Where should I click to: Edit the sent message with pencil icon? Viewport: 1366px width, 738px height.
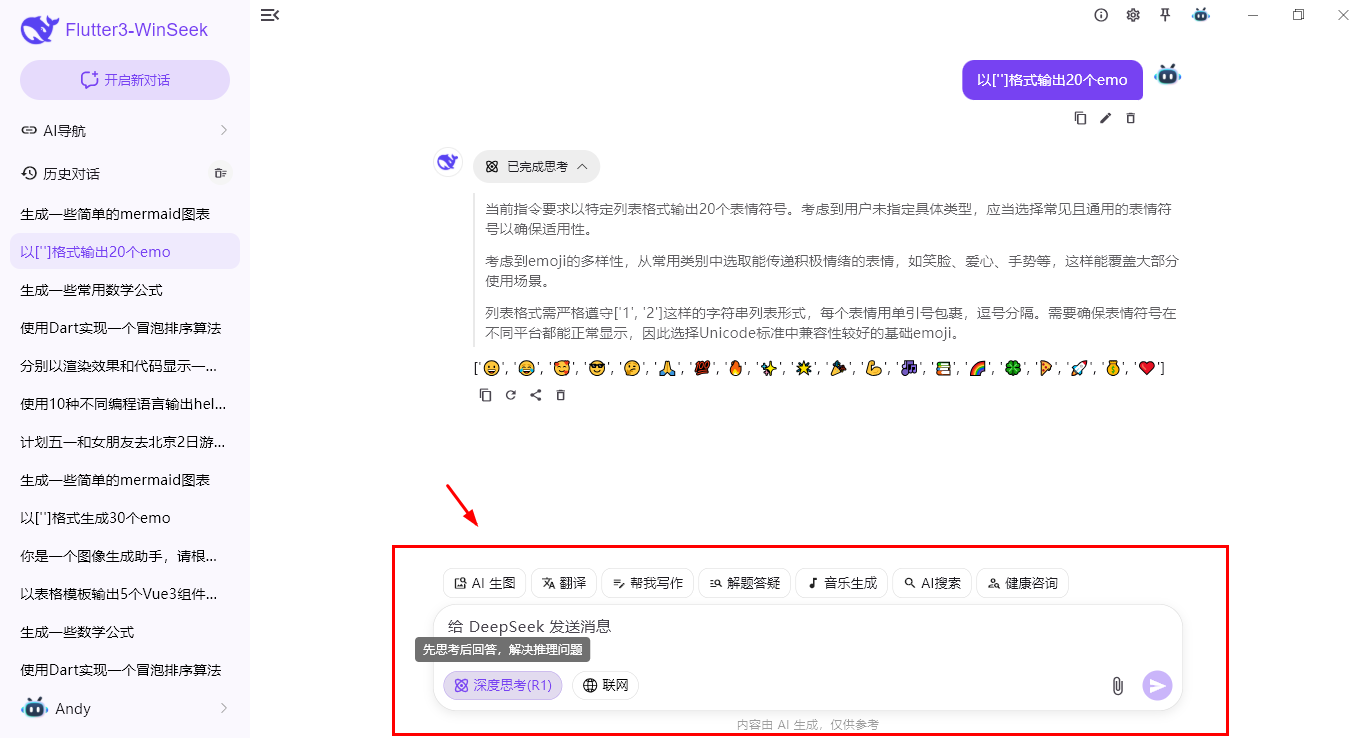(1105, 117)
